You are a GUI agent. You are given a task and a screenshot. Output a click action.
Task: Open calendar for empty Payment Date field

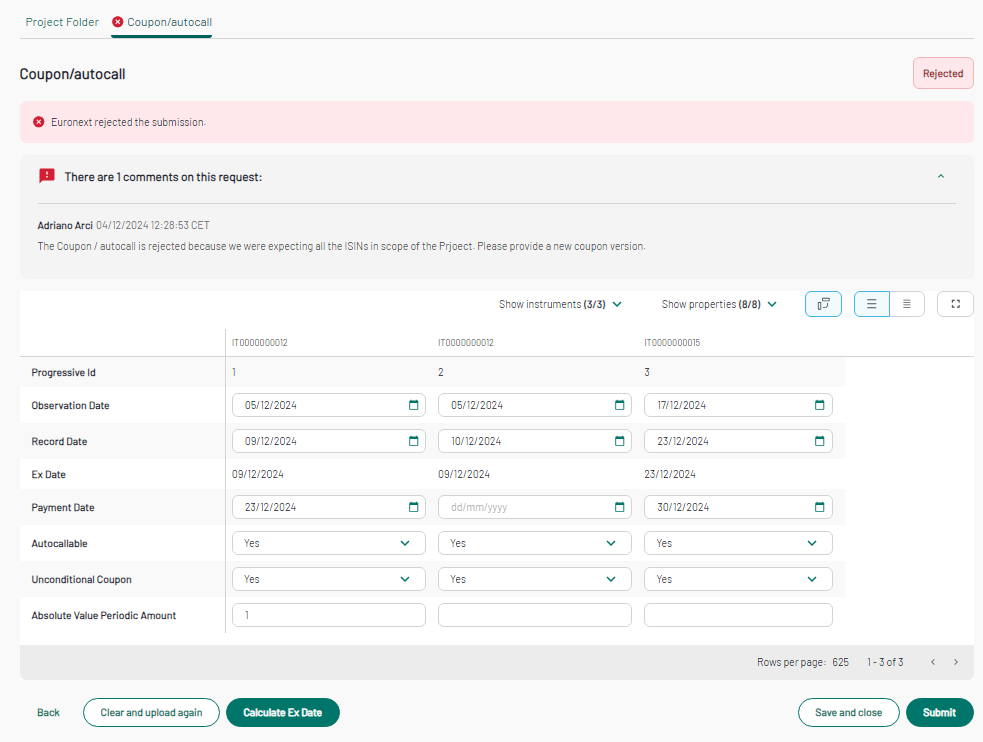(619, 507)
